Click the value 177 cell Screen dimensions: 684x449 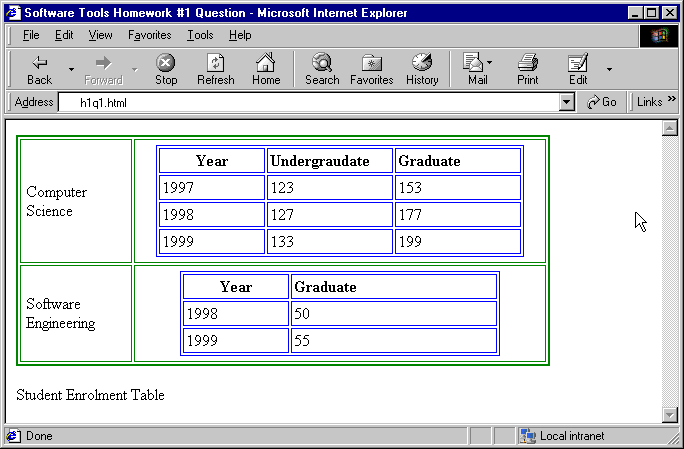coord(458,215)
